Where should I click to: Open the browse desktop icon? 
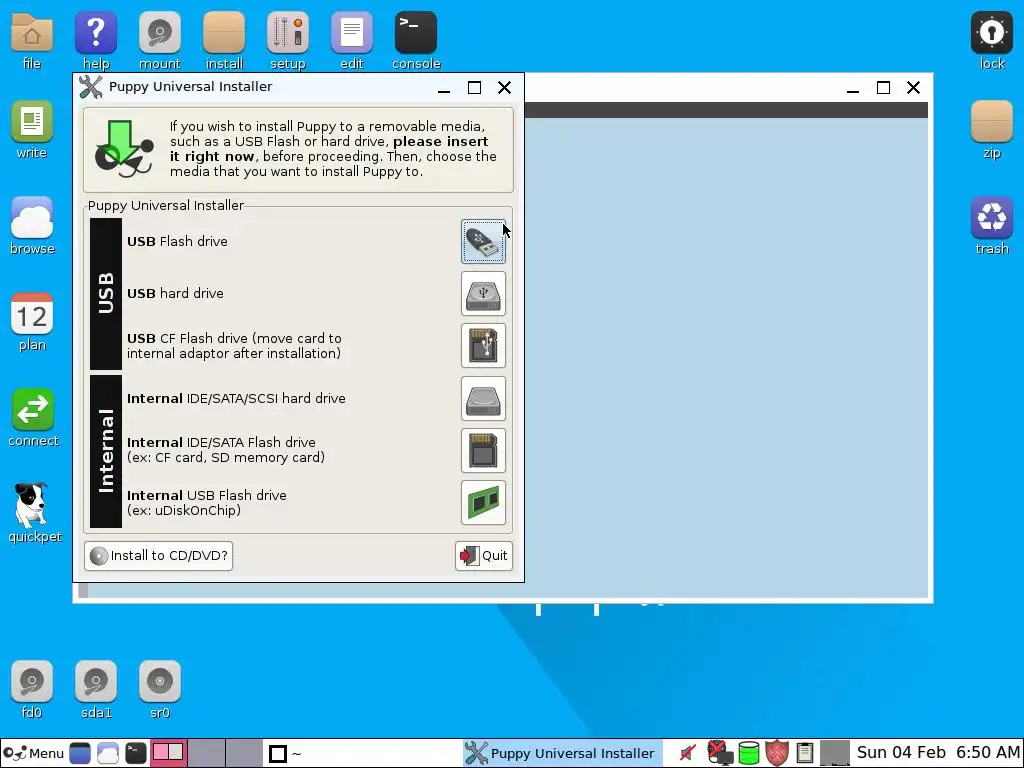(x=31, y=226)
